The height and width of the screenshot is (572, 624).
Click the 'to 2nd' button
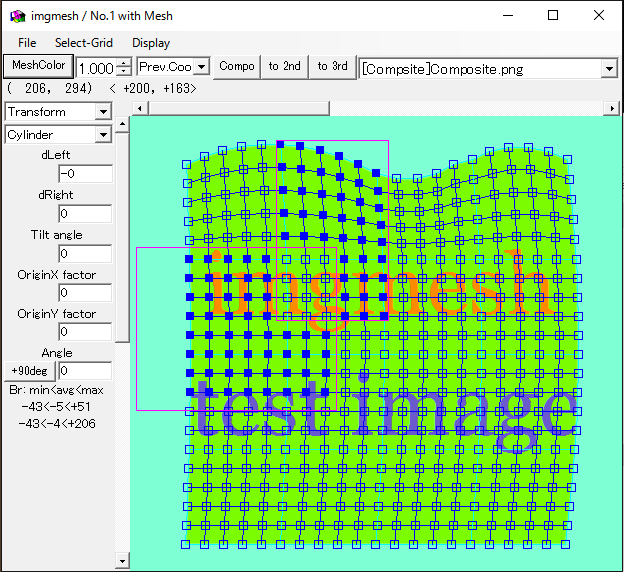click(284, 67)
